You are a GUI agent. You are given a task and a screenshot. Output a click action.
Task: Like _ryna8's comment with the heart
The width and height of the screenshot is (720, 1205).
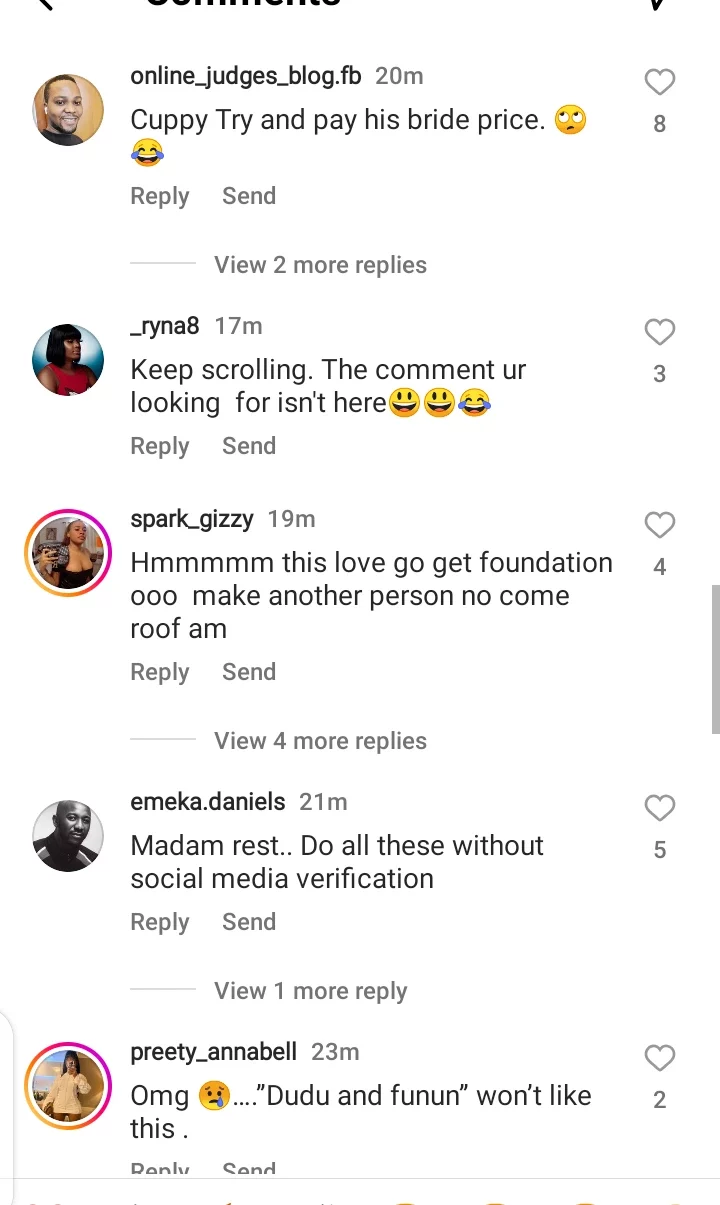click(x=659, y=332)
